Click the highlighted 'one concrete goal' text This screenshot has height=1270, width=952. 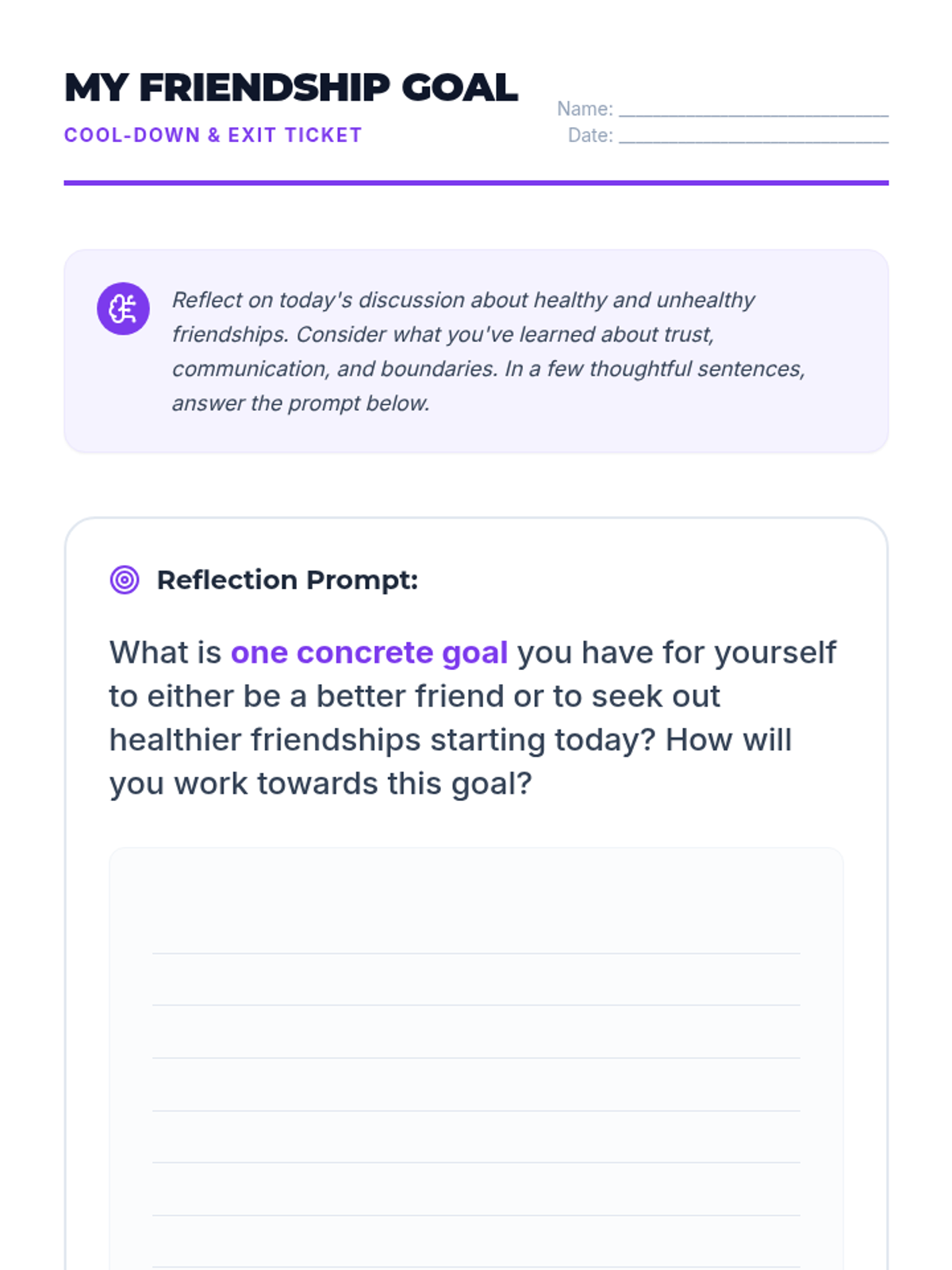[x=369, y=652]
